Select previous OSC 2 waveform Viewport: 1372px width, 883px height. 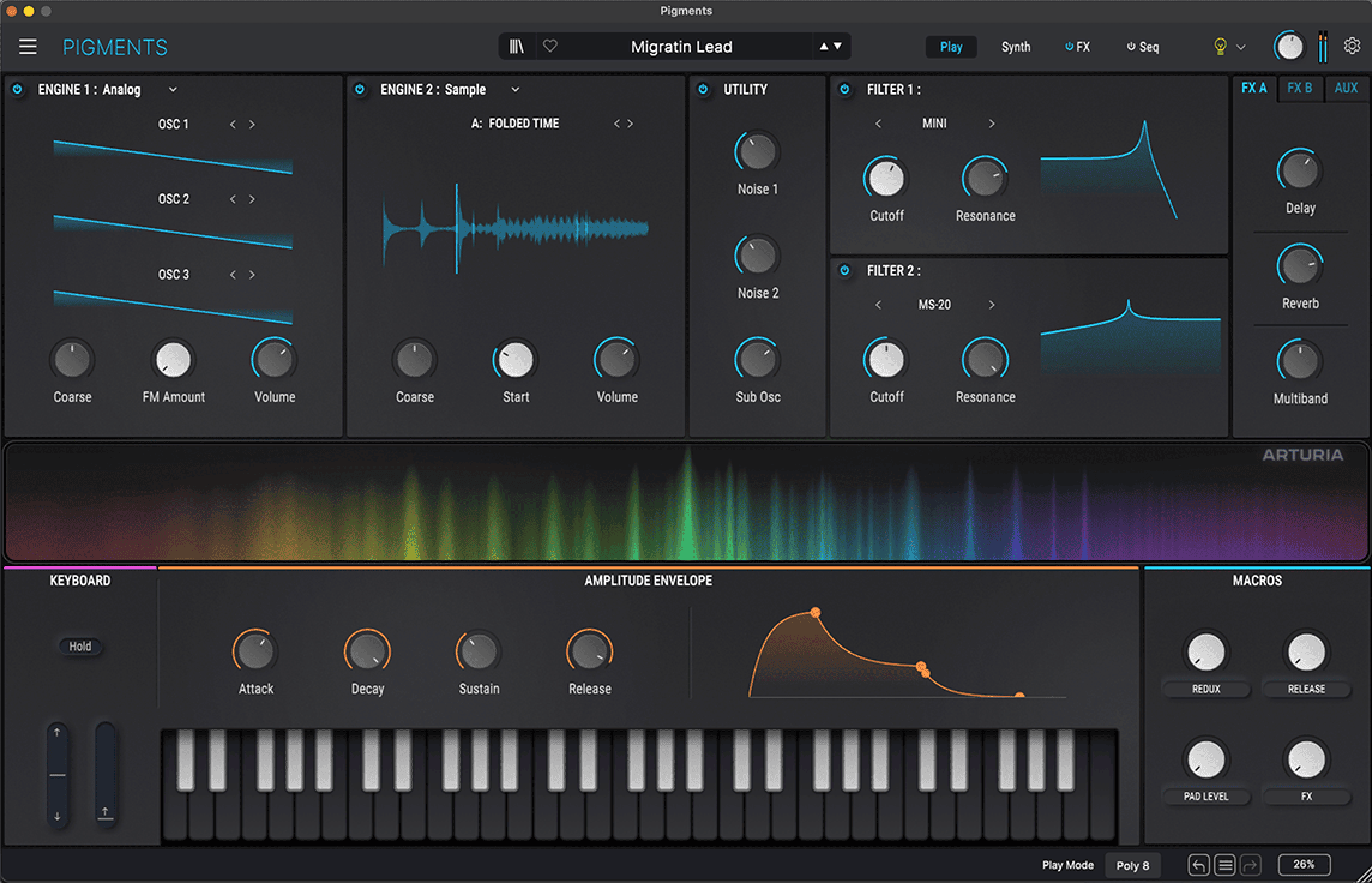click(x=233, y=199)
